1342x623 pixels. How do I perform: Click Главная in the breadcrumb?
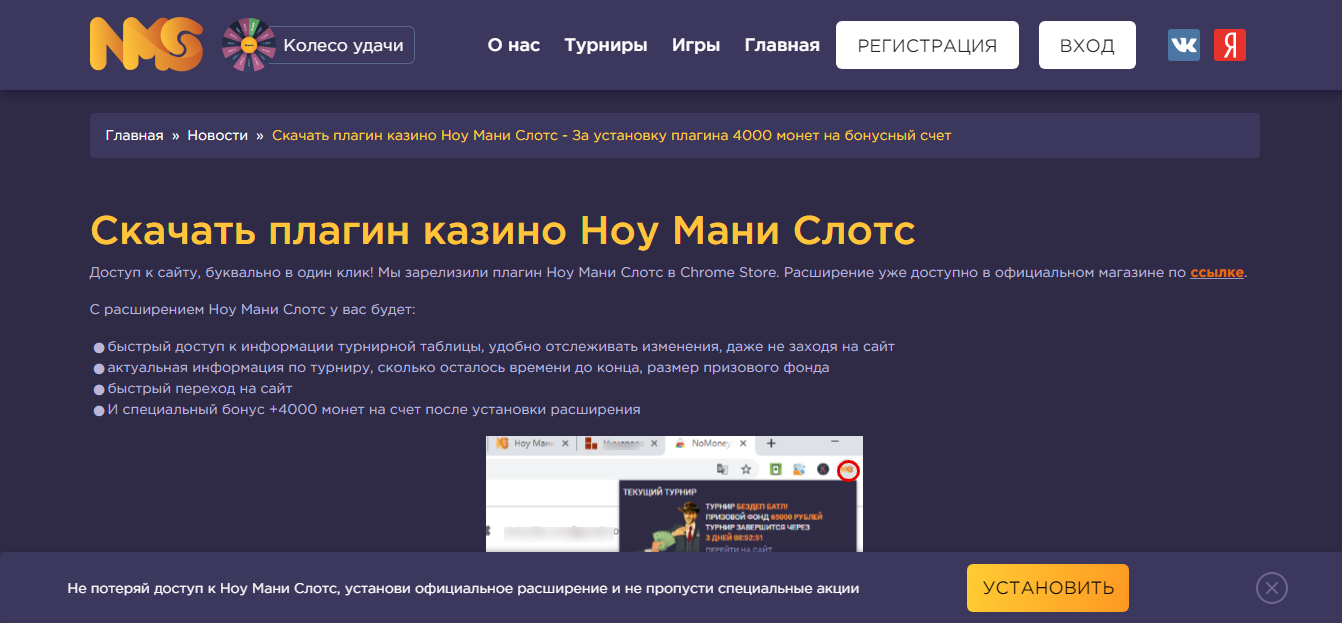[135, 135]
